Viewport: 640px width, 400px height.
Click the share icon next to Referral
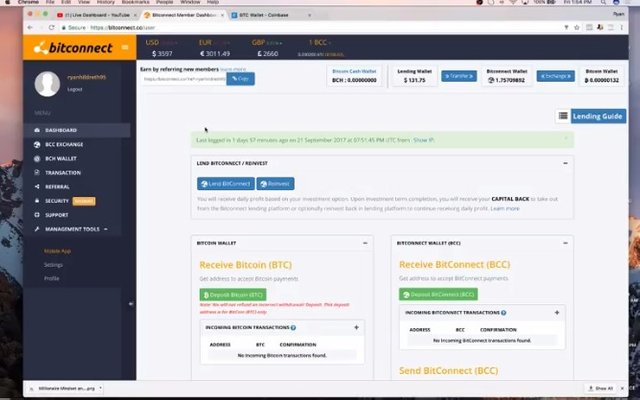(37, 187)
